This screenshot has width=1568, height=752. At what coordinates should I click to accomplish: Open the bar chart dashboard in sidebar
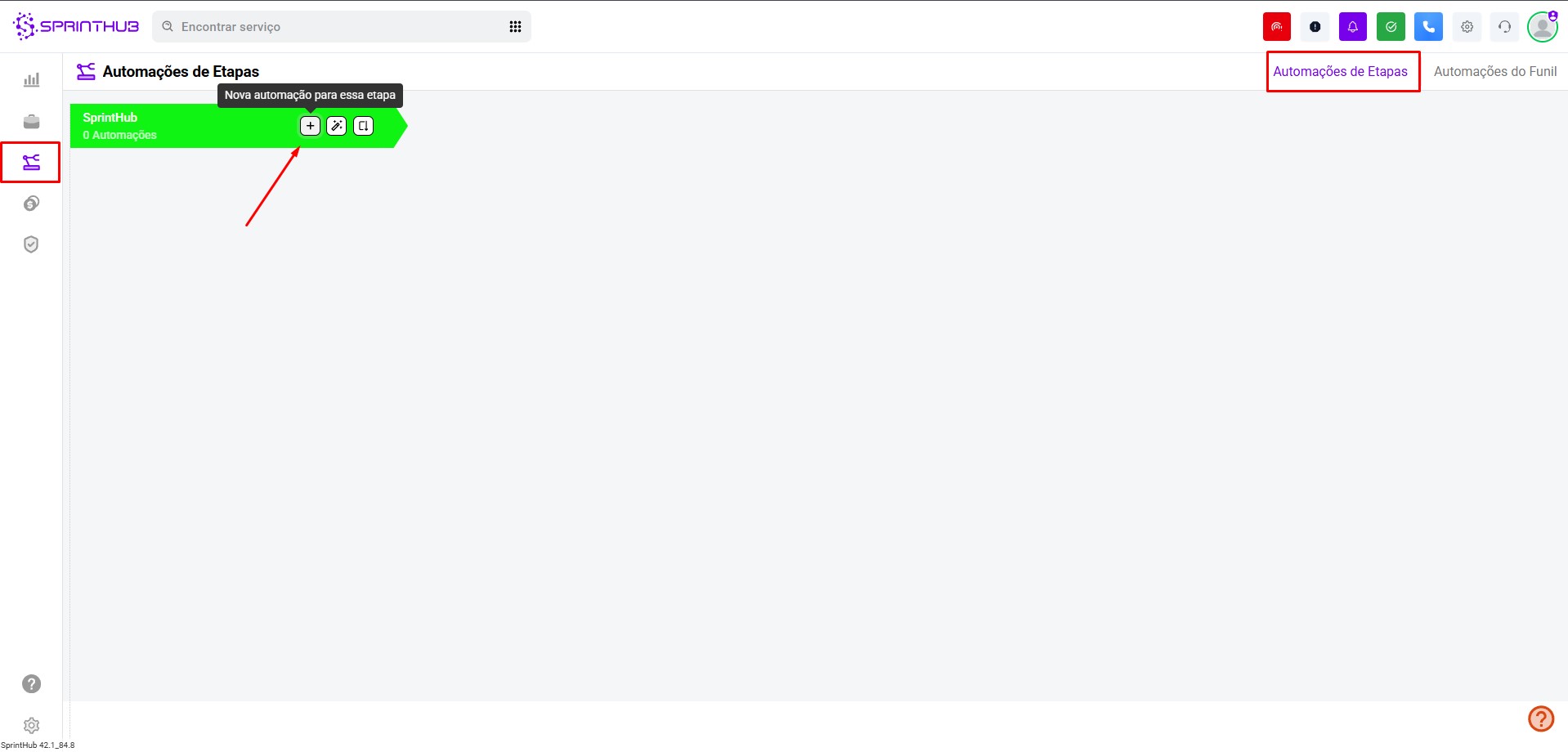[31, 80]
